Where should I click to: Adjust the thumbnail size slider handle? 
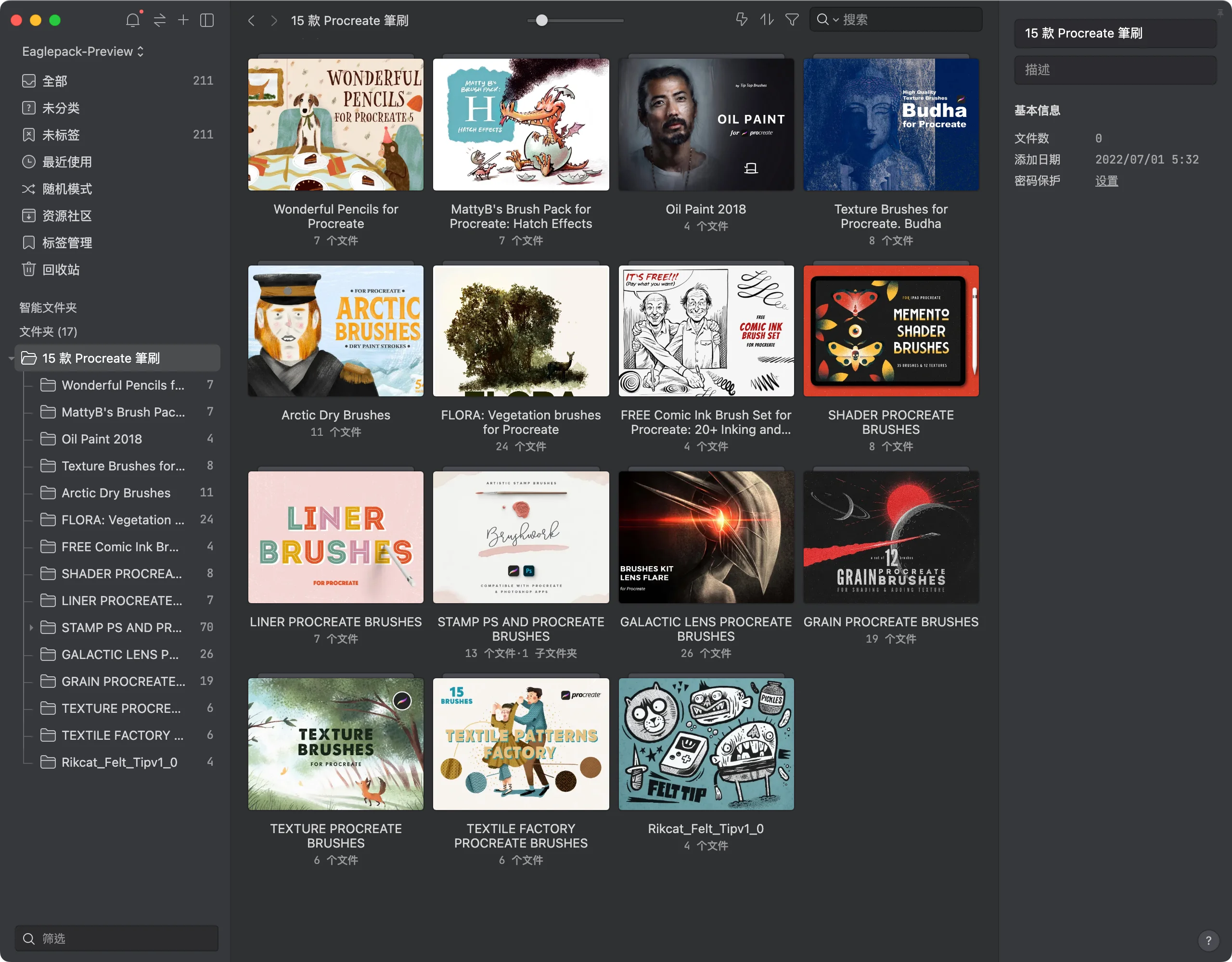541,20
